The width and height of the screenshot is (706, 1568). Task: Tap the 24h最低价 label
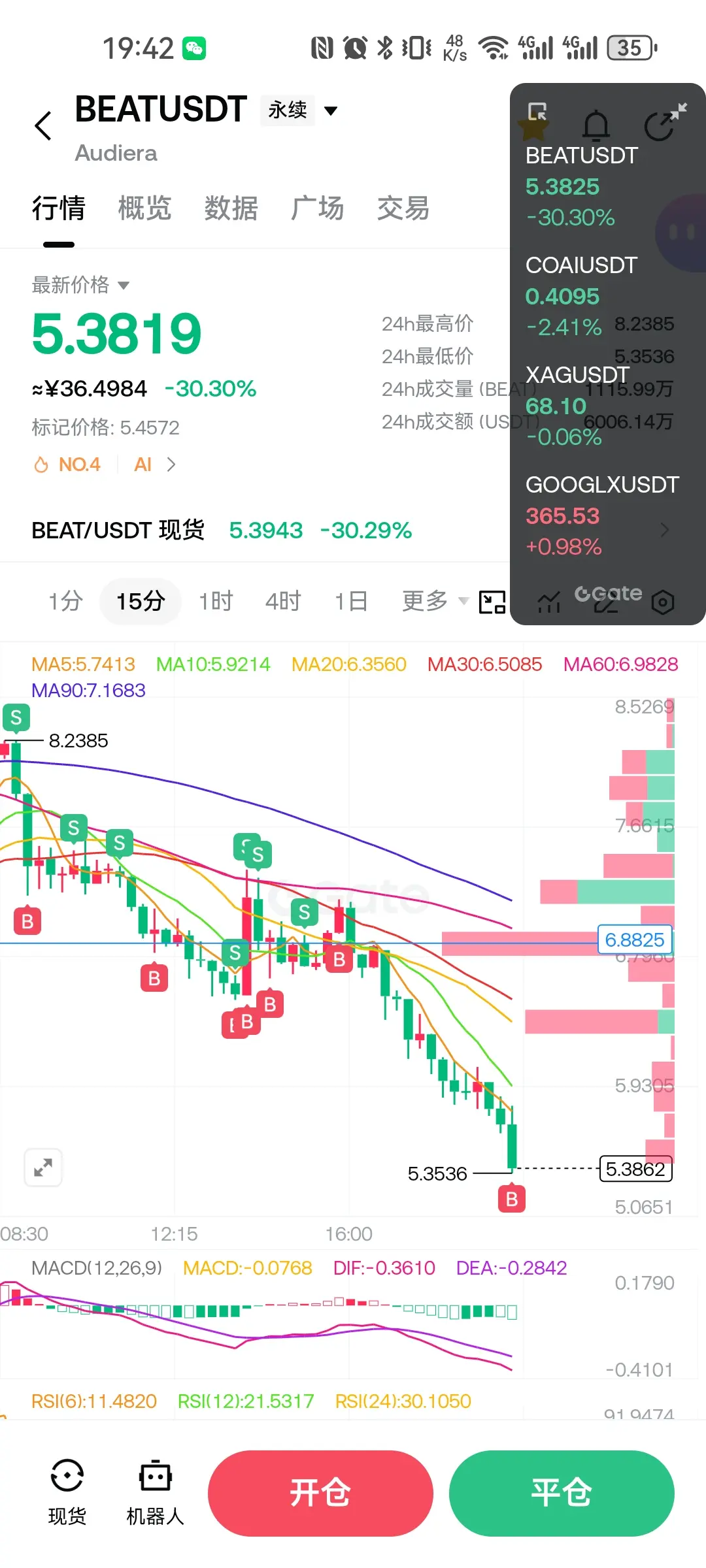(428, 356)
